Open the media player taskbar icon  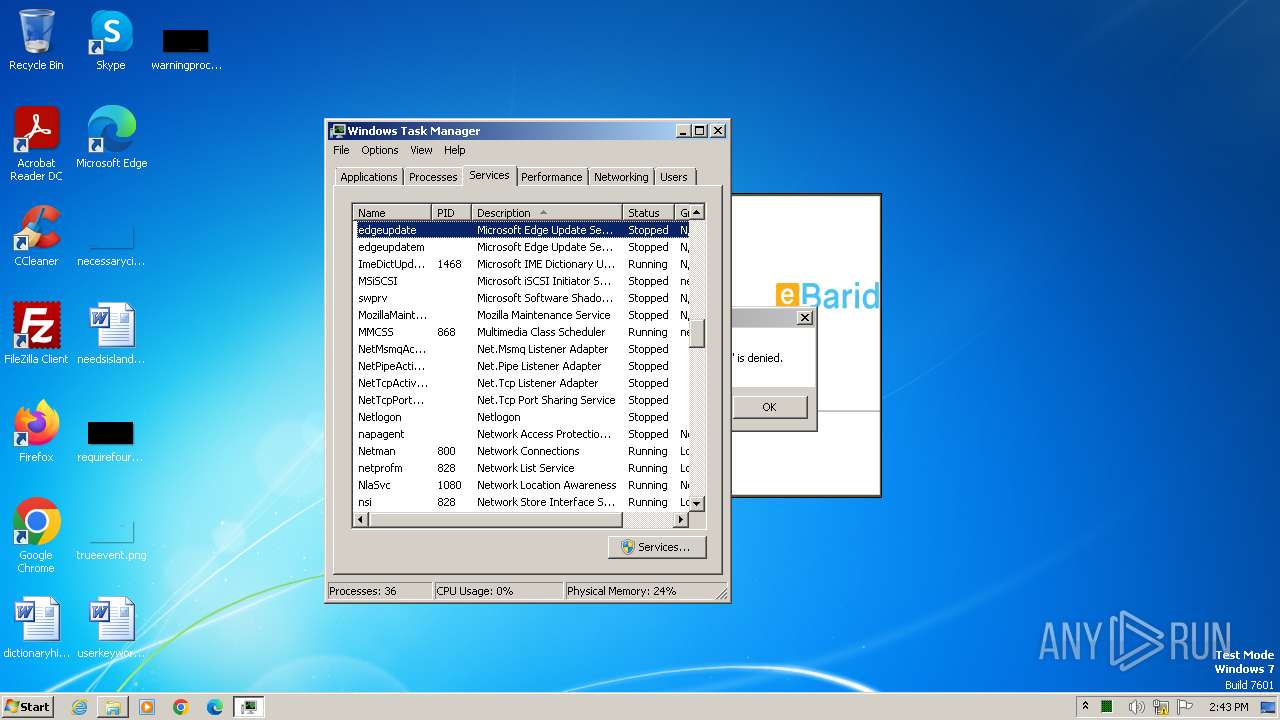[147, 707]
